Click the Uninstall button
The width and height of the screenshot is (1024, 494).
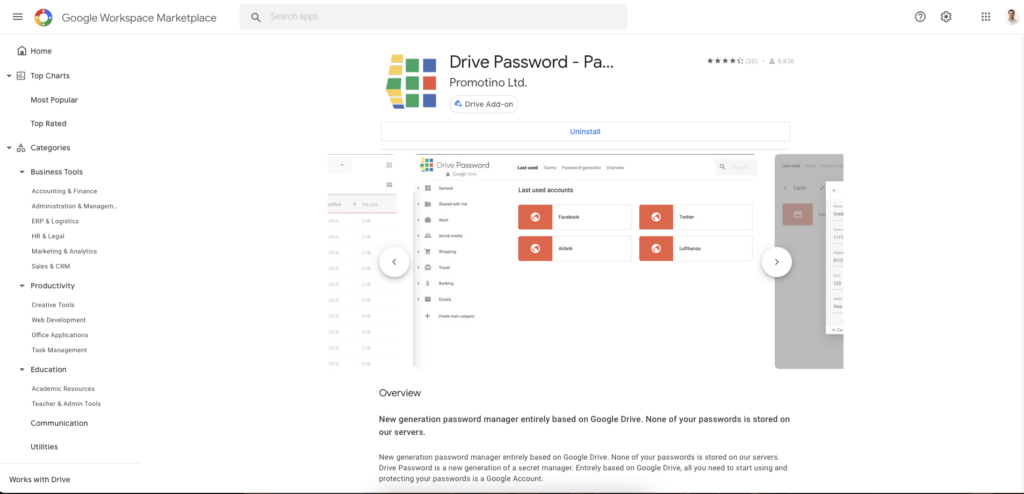click(x=585, y=131)
